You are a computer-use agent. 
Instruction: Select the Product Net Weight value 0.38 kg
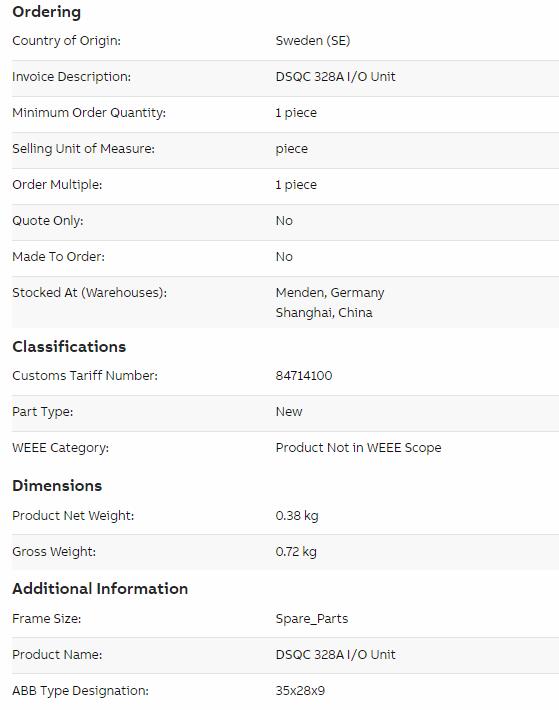(x=297, y=516)
